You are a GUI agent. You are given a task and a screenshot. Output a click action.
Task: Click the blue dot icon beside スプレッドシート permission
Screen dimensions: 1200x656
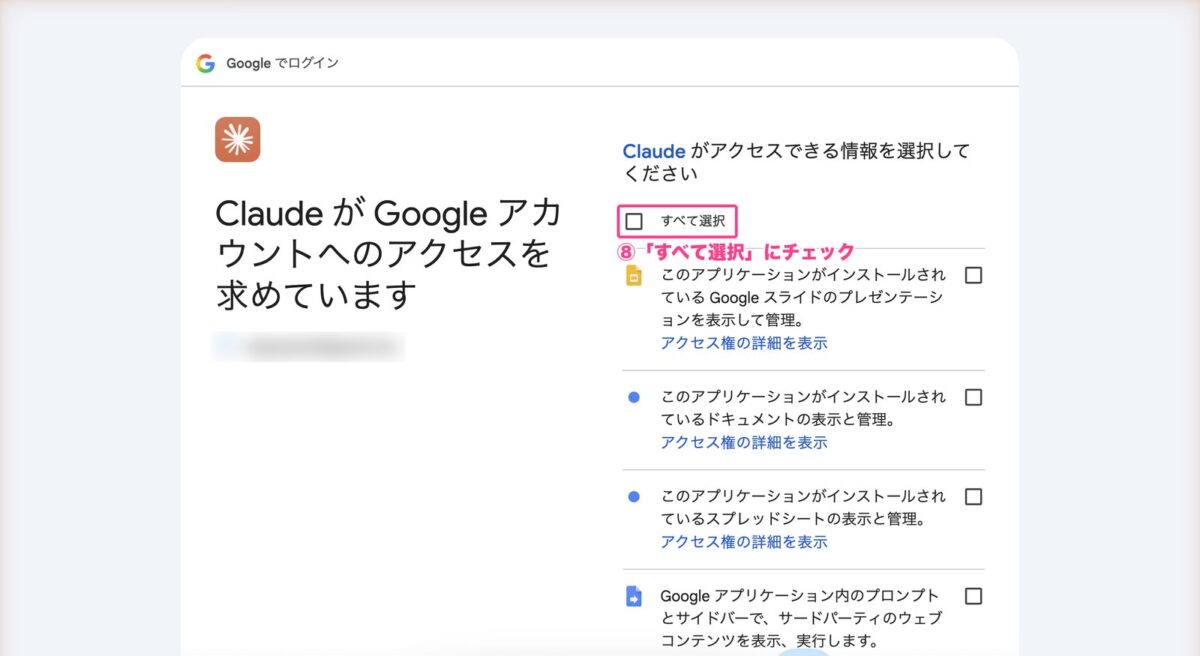pyautogui.click(x=633, y=496)
